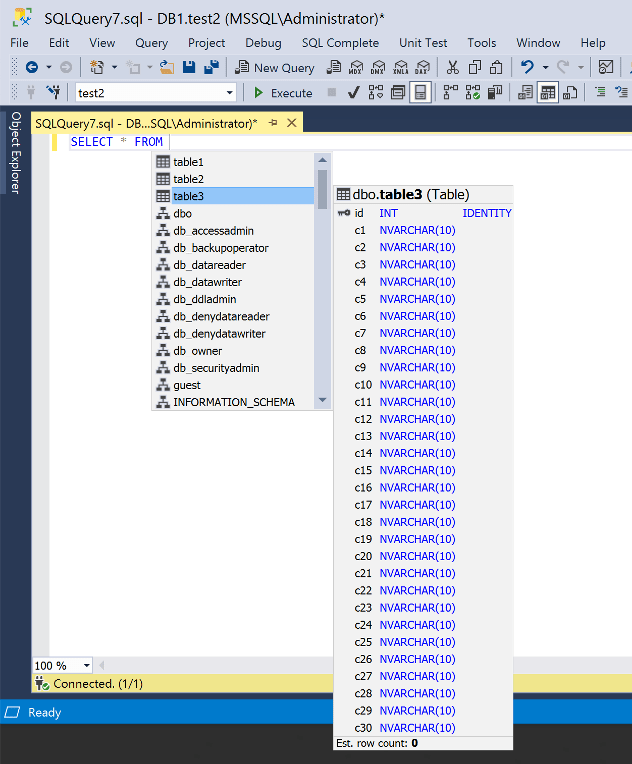Click the DAX query icon

422,67
